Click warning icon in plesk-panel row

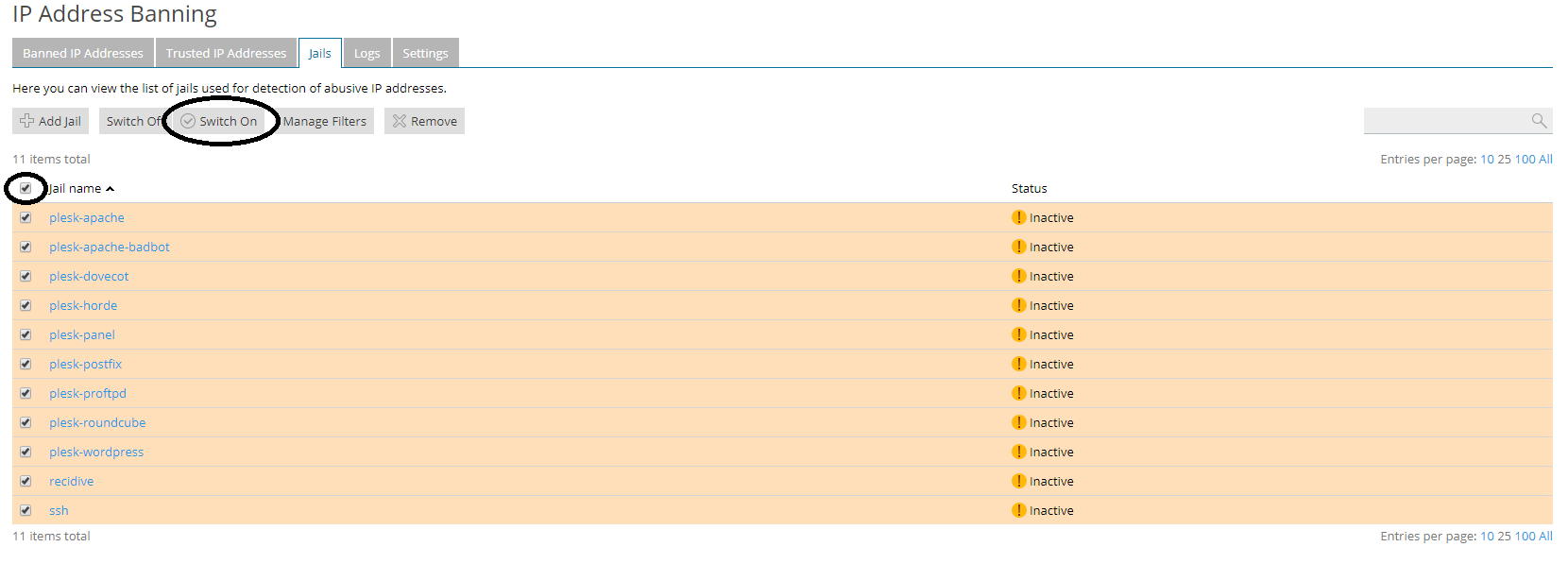tap(1018, 334)
